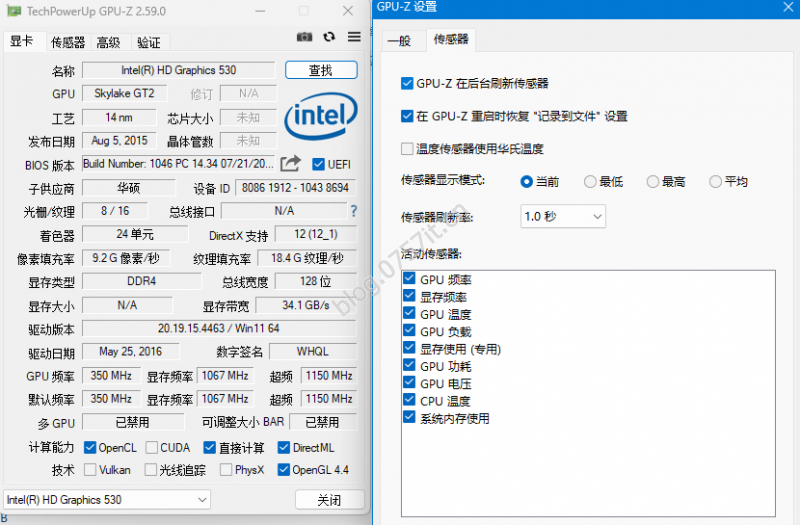This screenshot has height=525, width=800.
Task: Toggle the UEFI checkbox
Action: (318, 164)
